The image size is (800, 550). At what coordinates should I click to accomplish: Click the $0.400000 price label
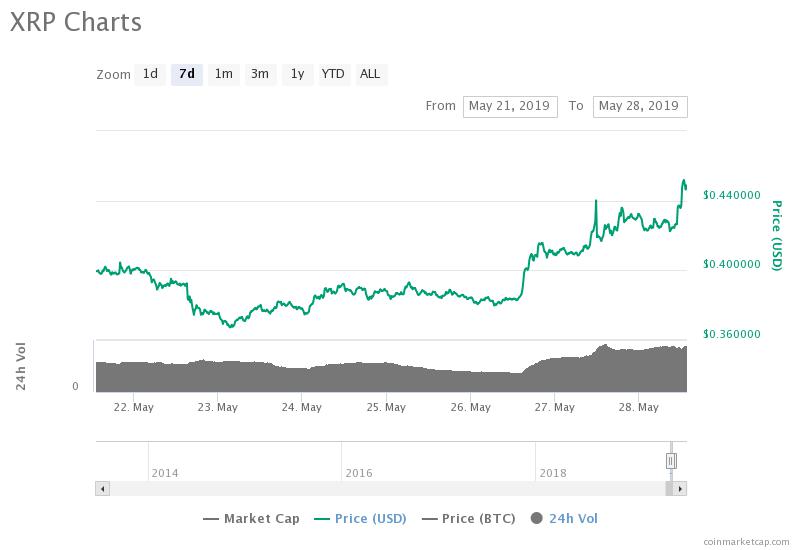coord(732,264)
